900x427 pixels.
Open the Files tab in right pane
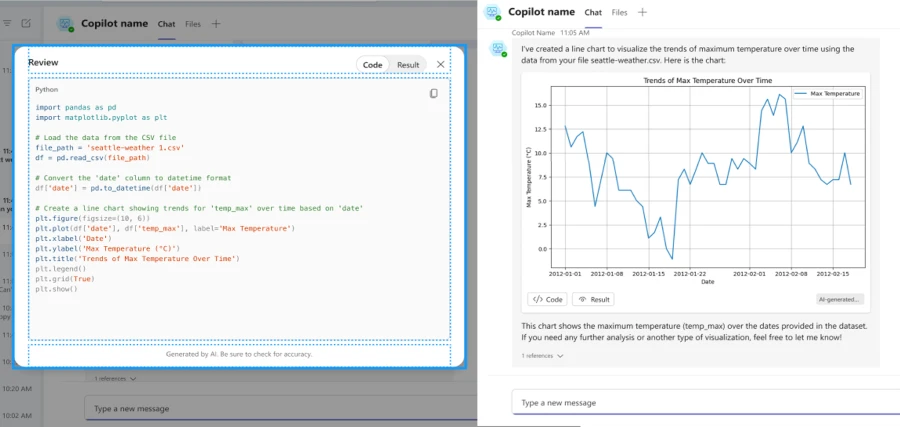pos(619,12)
